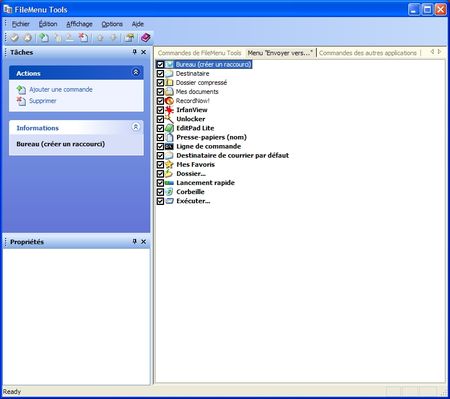Image resolution: width=450 pixels, height=399 pixels.
Task: Pin the Tâches panel with its pushpin
Action: coord(135,52)
